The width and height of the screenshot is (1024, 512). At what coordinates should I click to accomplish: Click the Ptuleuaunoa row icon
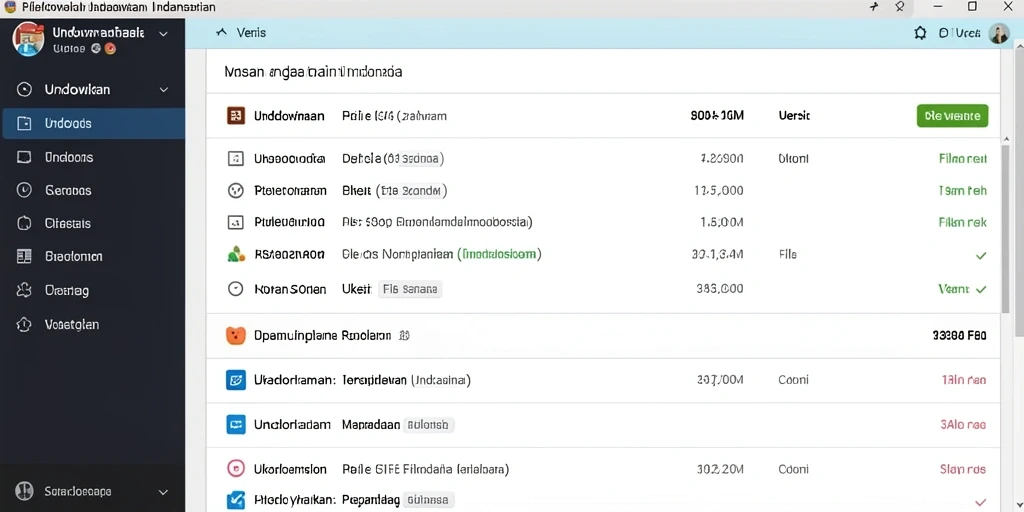click(x=235, y=223)
